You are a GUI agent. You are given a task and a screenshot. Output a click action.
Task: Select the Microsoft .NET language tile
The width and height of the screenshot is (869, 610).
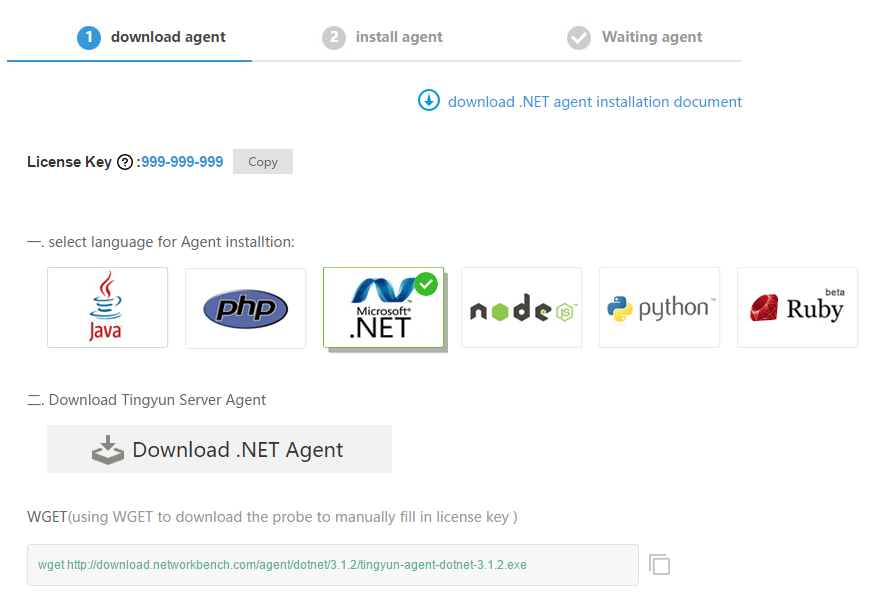pyautogui.click(x=383, y=308)
